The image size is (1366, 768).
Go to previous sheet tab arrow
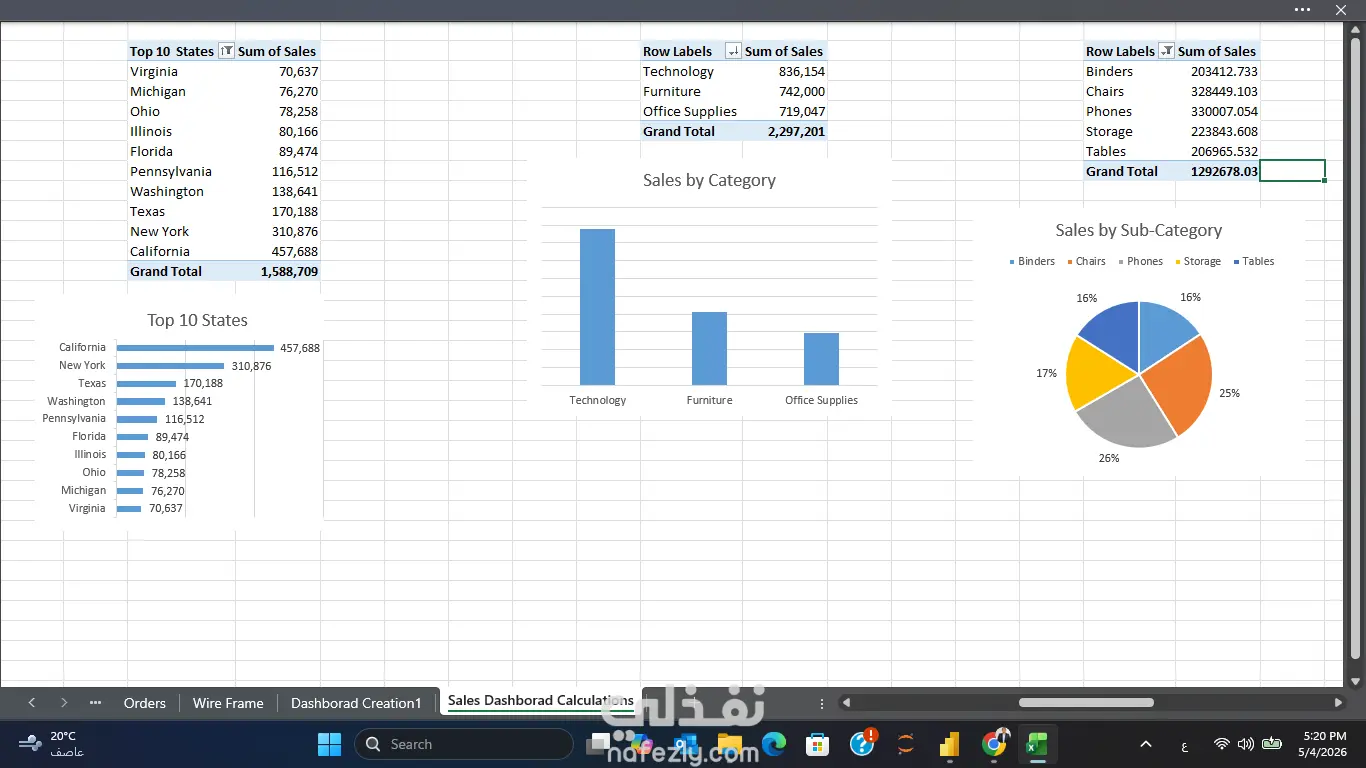(32, 703)
